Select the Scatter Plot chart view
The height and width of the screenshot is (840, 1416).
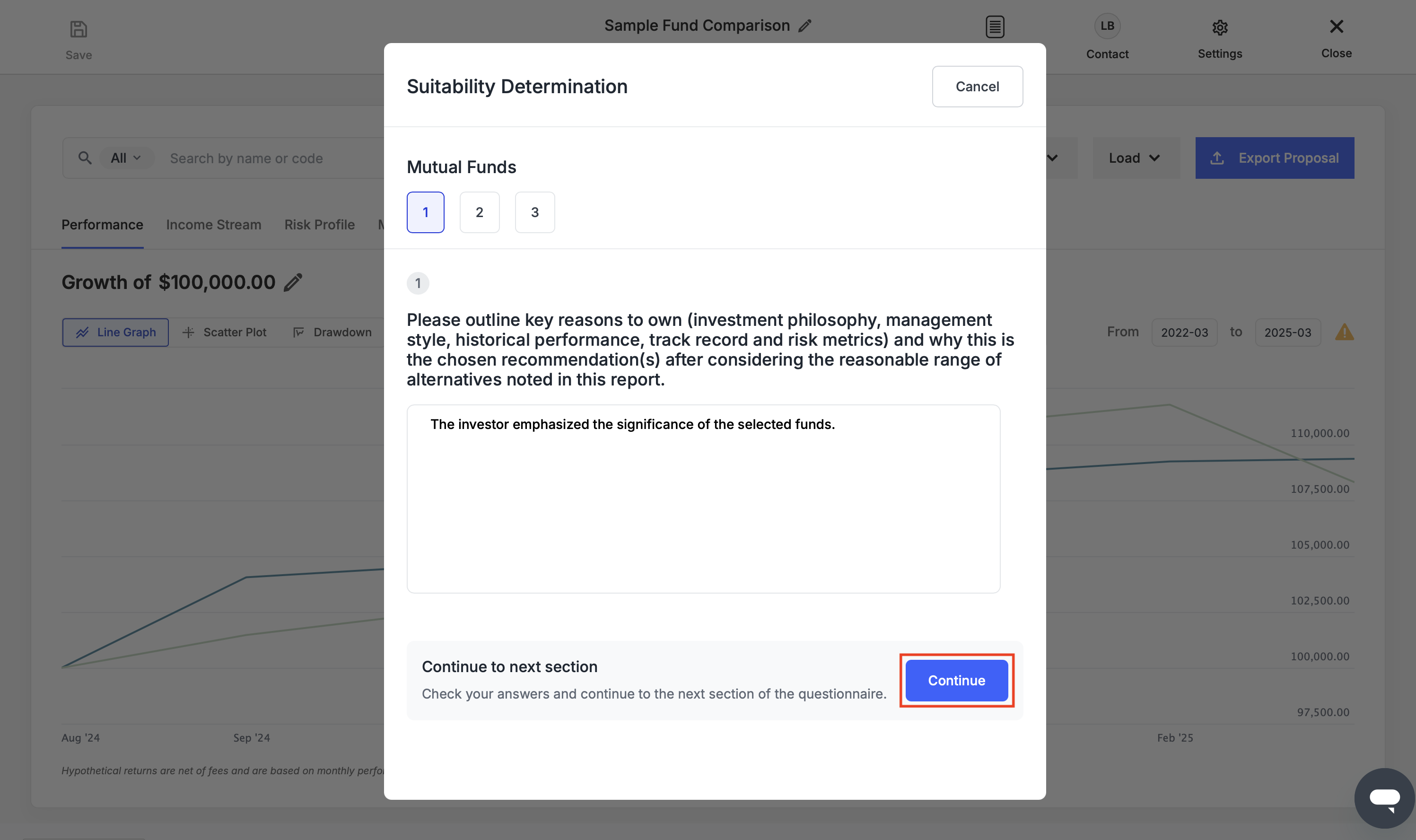[x=224, y=332]
